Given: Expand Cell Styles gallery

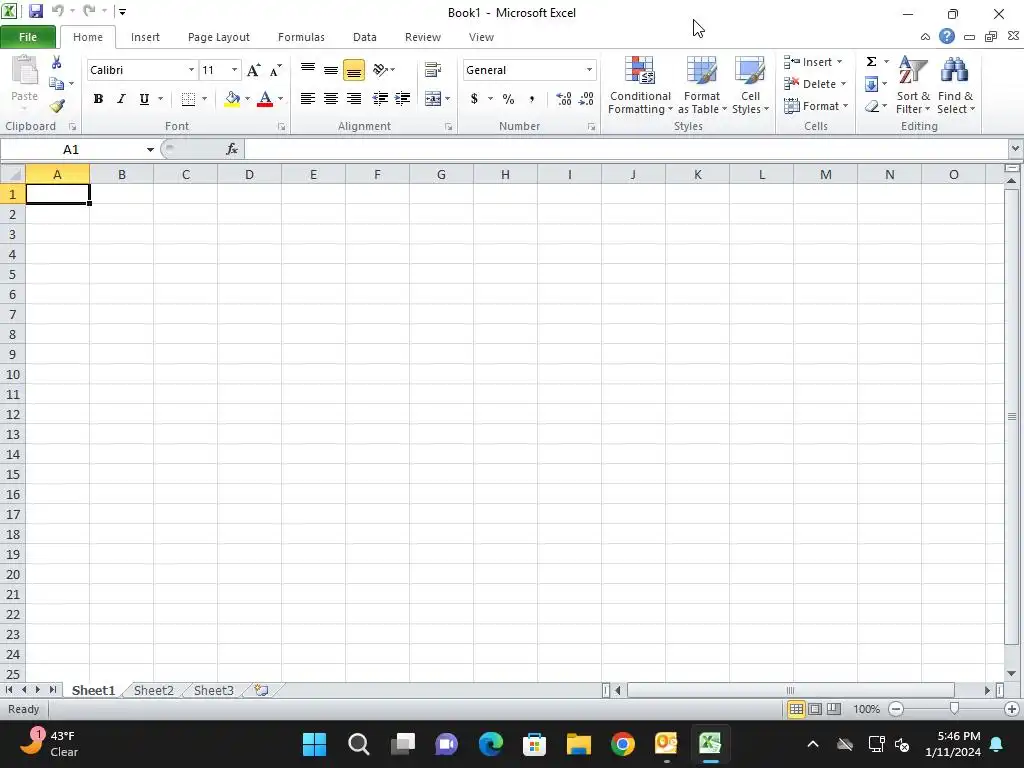Looking at the screenshot, I should click(750, 85).
